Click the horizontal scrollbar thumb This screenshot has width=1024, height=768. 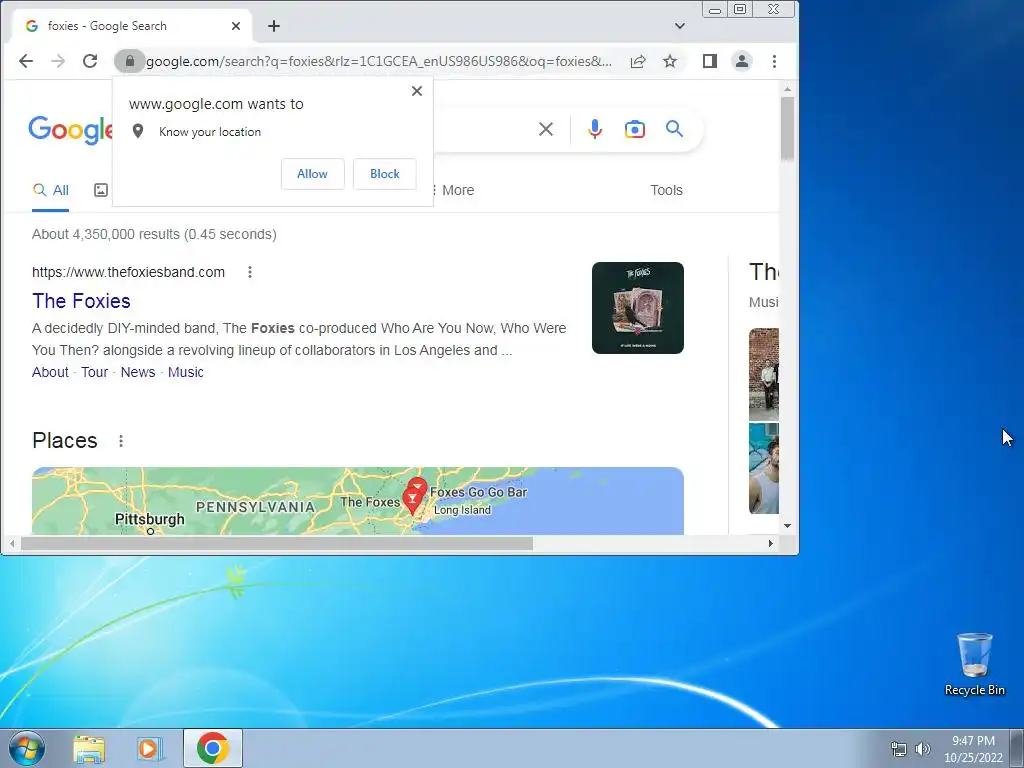tap(277, 543)
